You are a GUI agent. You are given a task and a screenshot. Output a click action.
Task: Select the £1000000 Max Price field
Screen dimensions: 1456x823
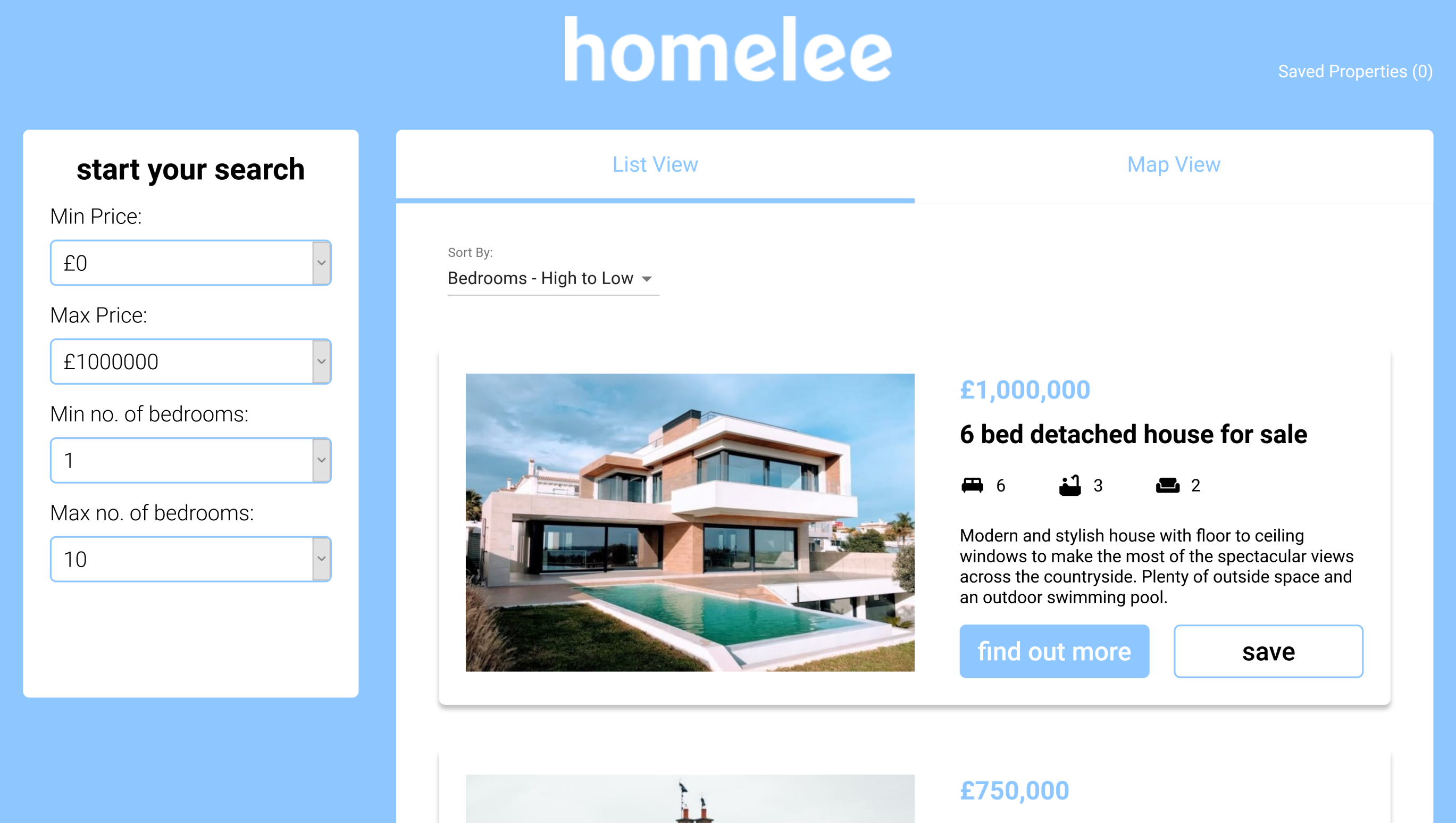[191, 361]
